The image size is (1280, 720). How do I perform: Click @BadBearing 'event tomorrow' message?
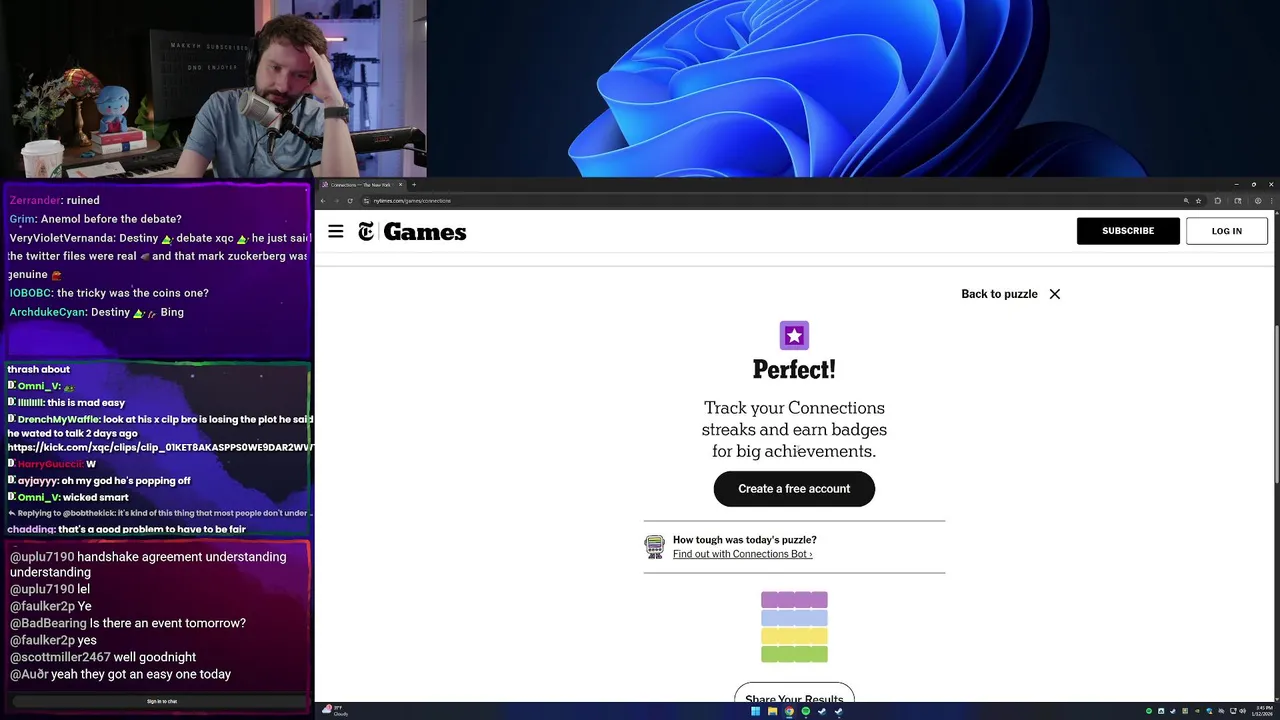tap(128, 623)
